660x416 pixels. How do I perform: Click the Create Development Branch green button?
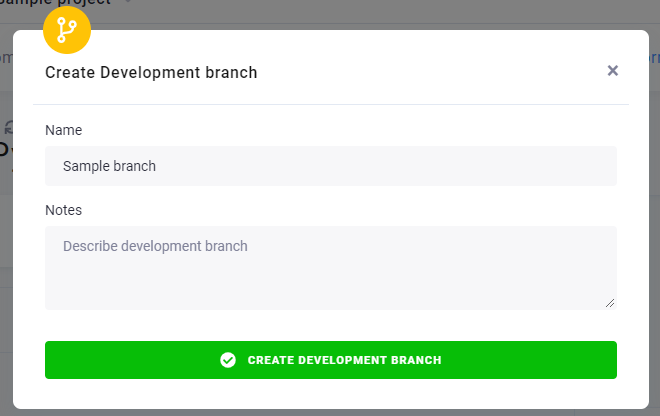(331, 360)
